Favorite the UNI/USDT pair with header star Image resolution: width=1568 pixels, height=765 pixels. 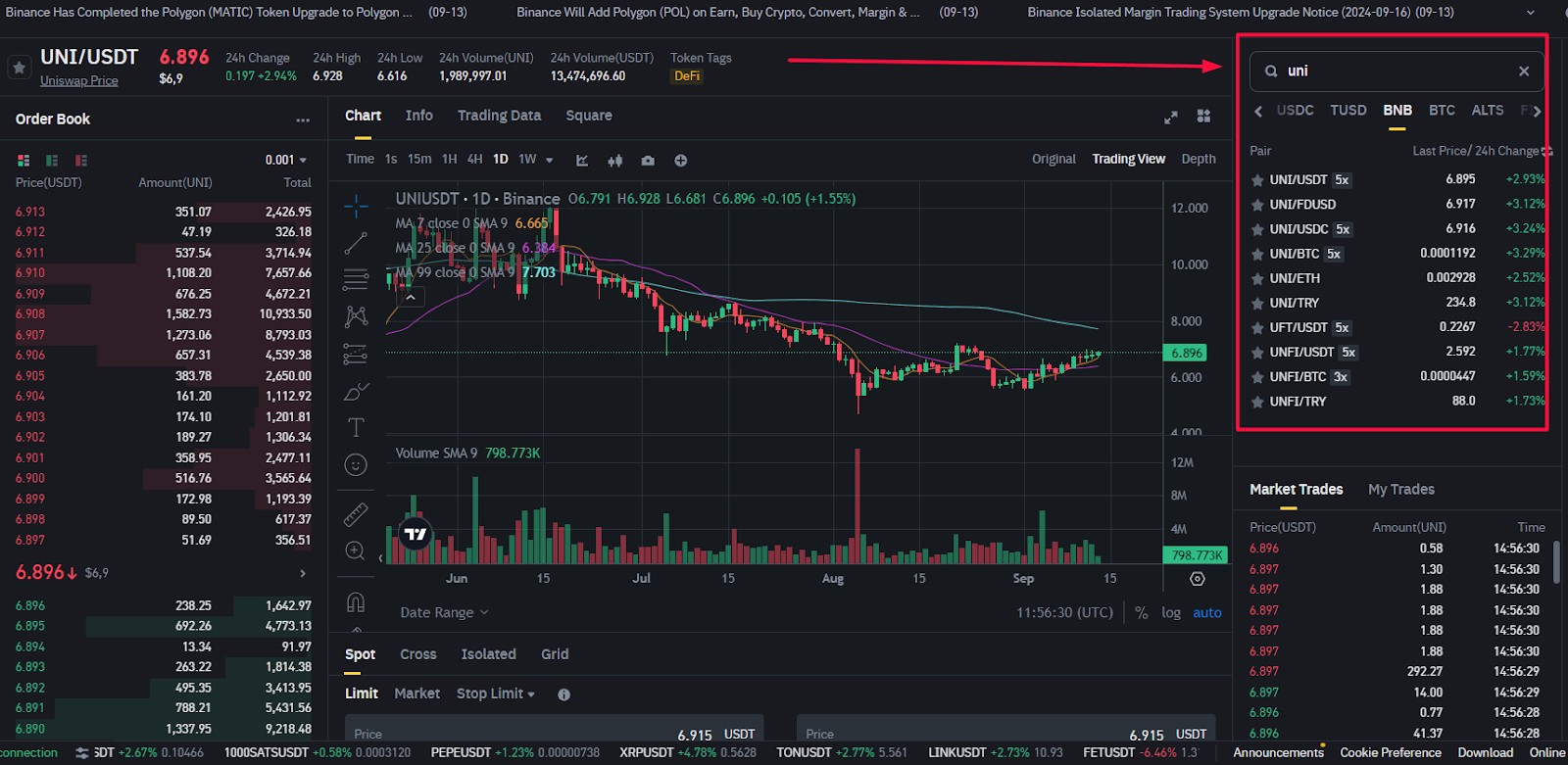pyautogui.click(x=19, y=67)
